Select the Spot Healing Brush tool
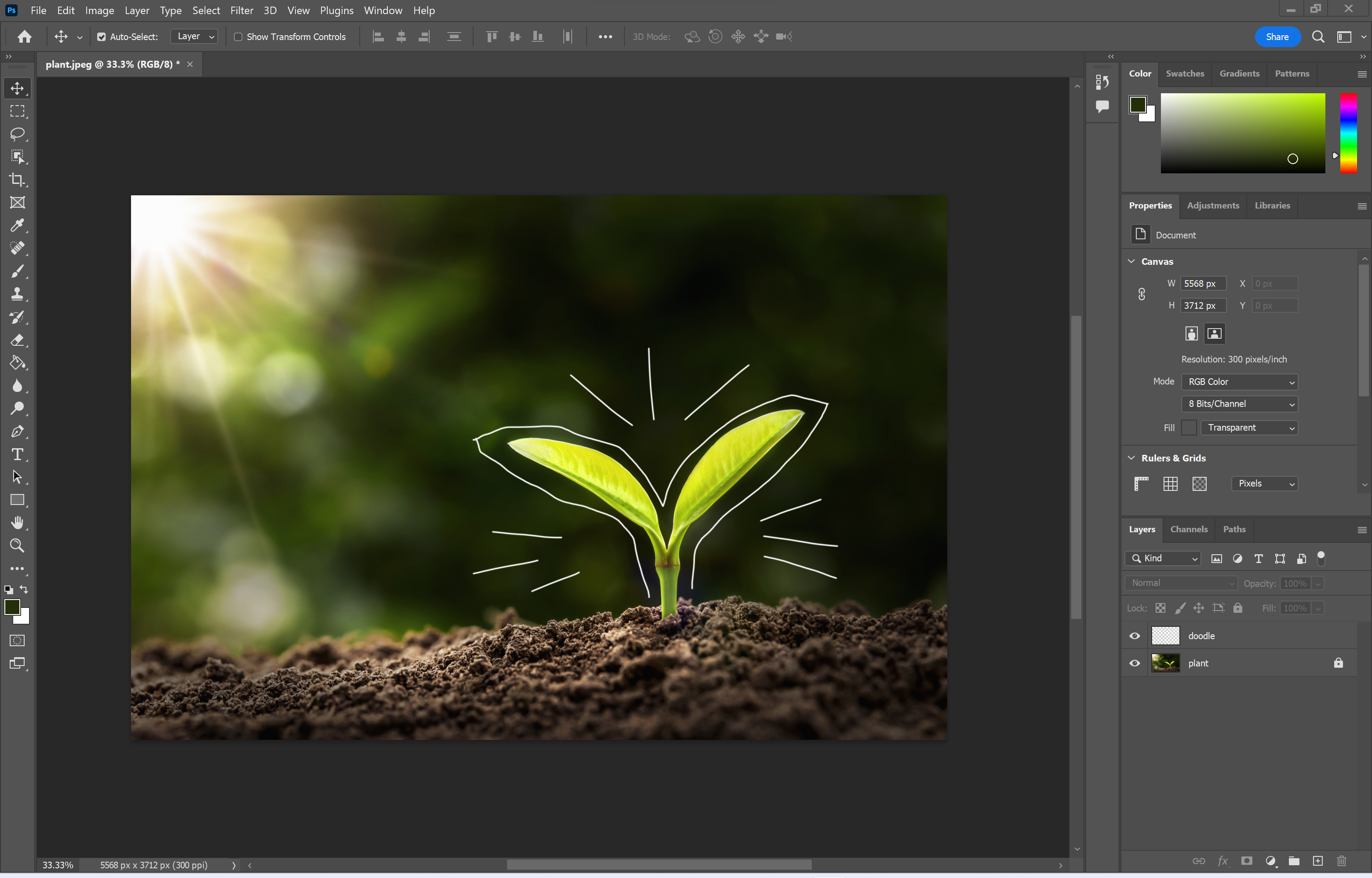The width and height of the screenshot is (1372, 878). 17,248
